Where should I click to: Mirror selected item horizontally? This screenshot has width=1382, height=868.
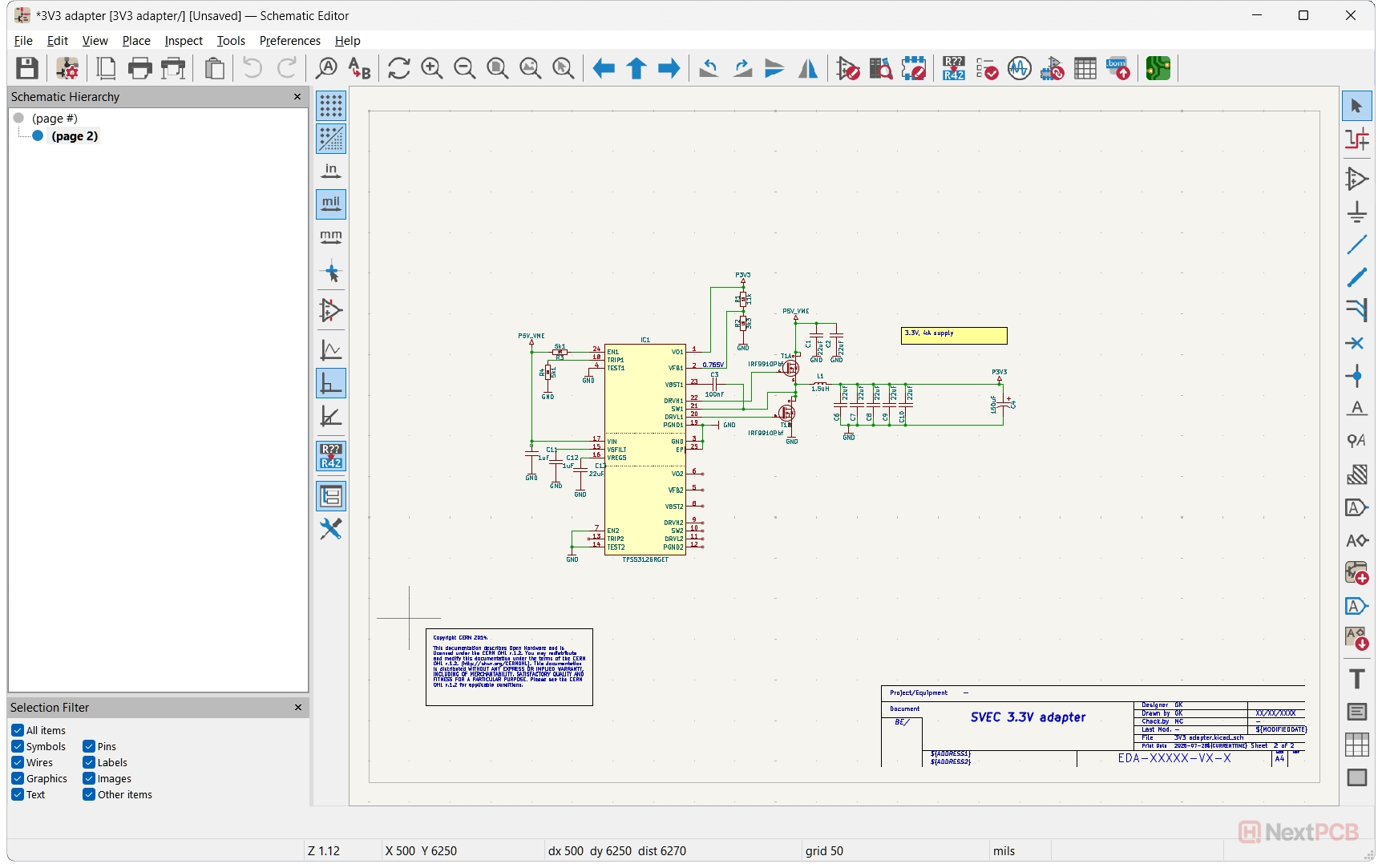pos(808,69)
